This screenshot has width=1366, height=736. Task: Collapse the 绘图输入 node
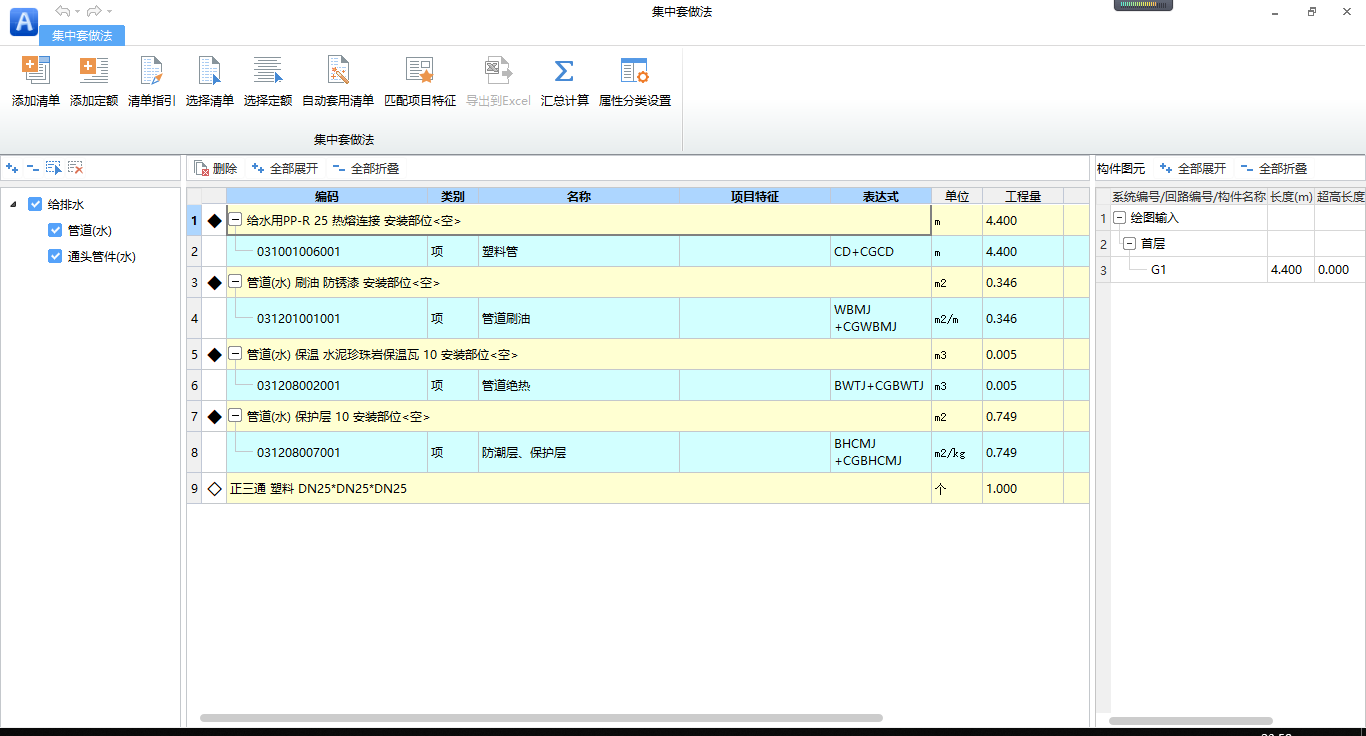pos(1120,218)
